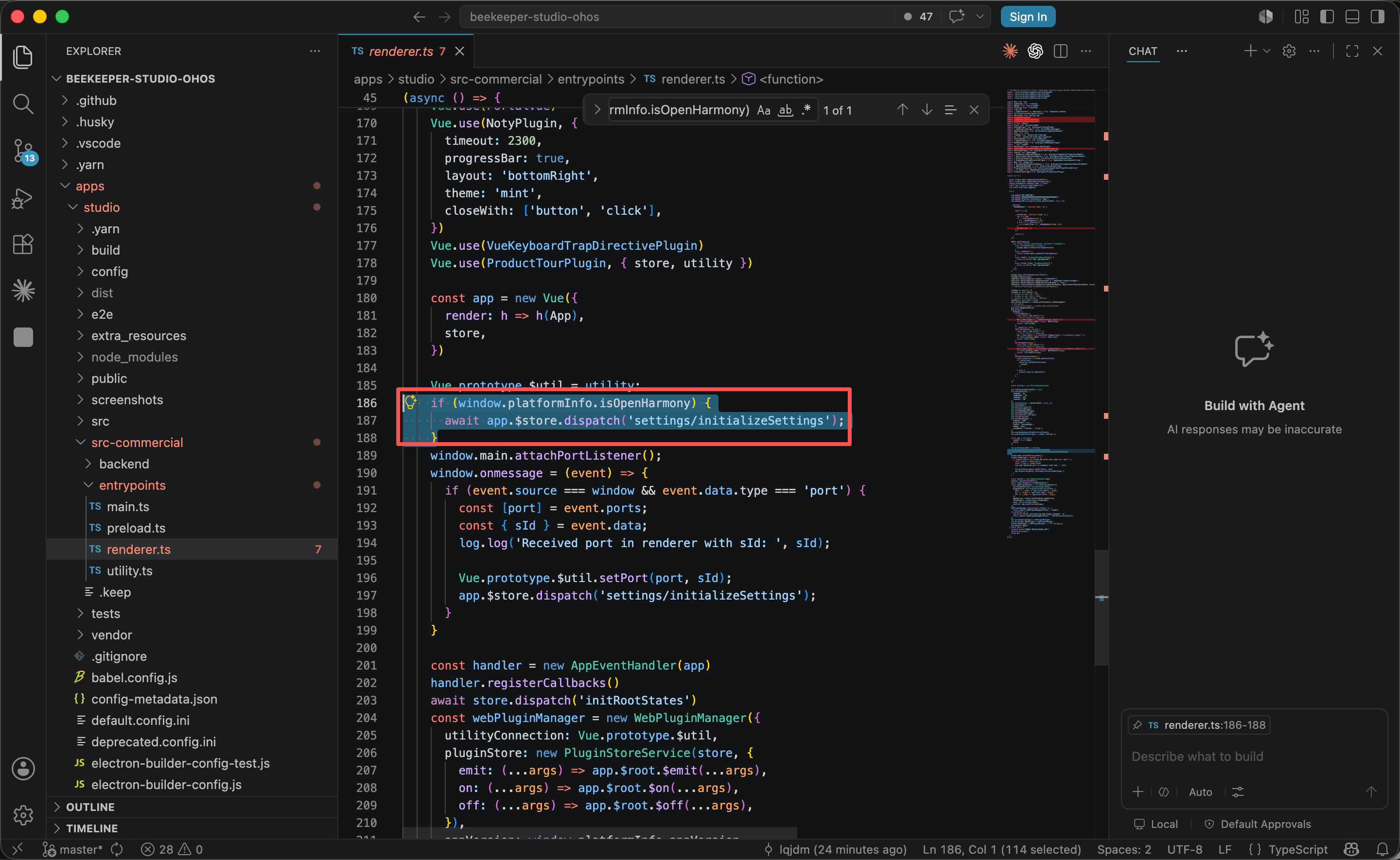Viewport: 1400px width, 860px height.
Task: Open Customize Layout control
Action: 1302,17
